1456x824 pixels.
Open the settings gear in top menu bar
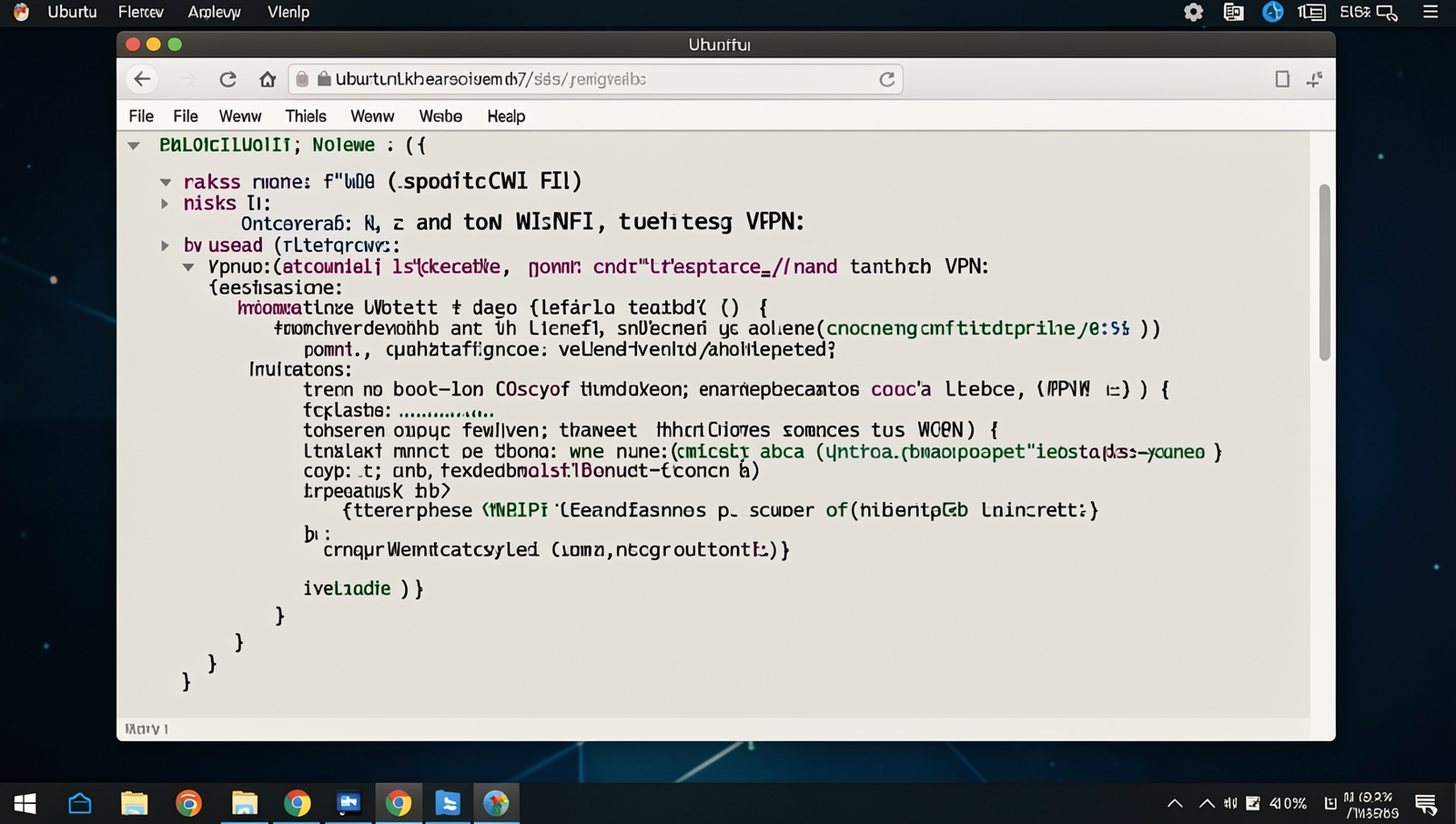(x=1194, y=13)
